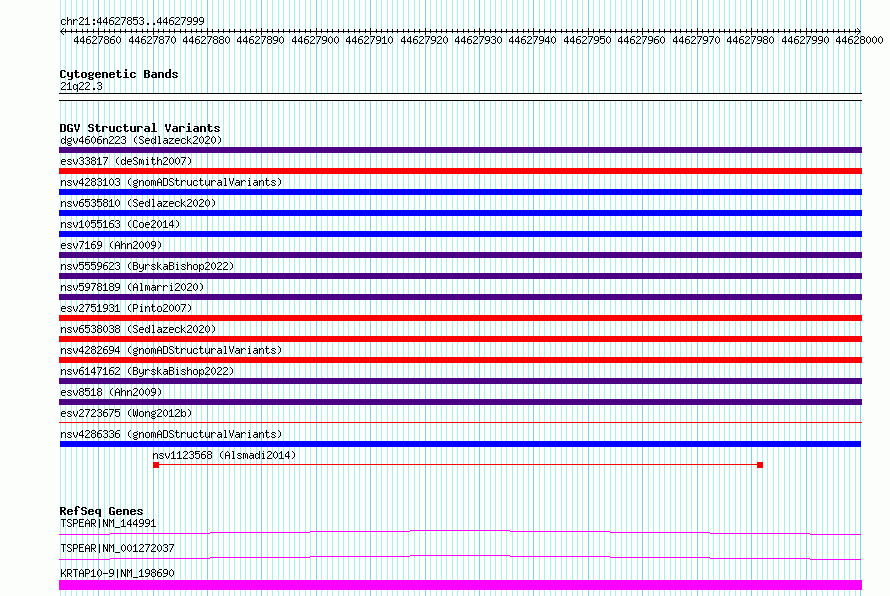The width and height of the screenshot is (890, 596).
Task: Open the DGV Structural Variants track title
Action: 140,128
